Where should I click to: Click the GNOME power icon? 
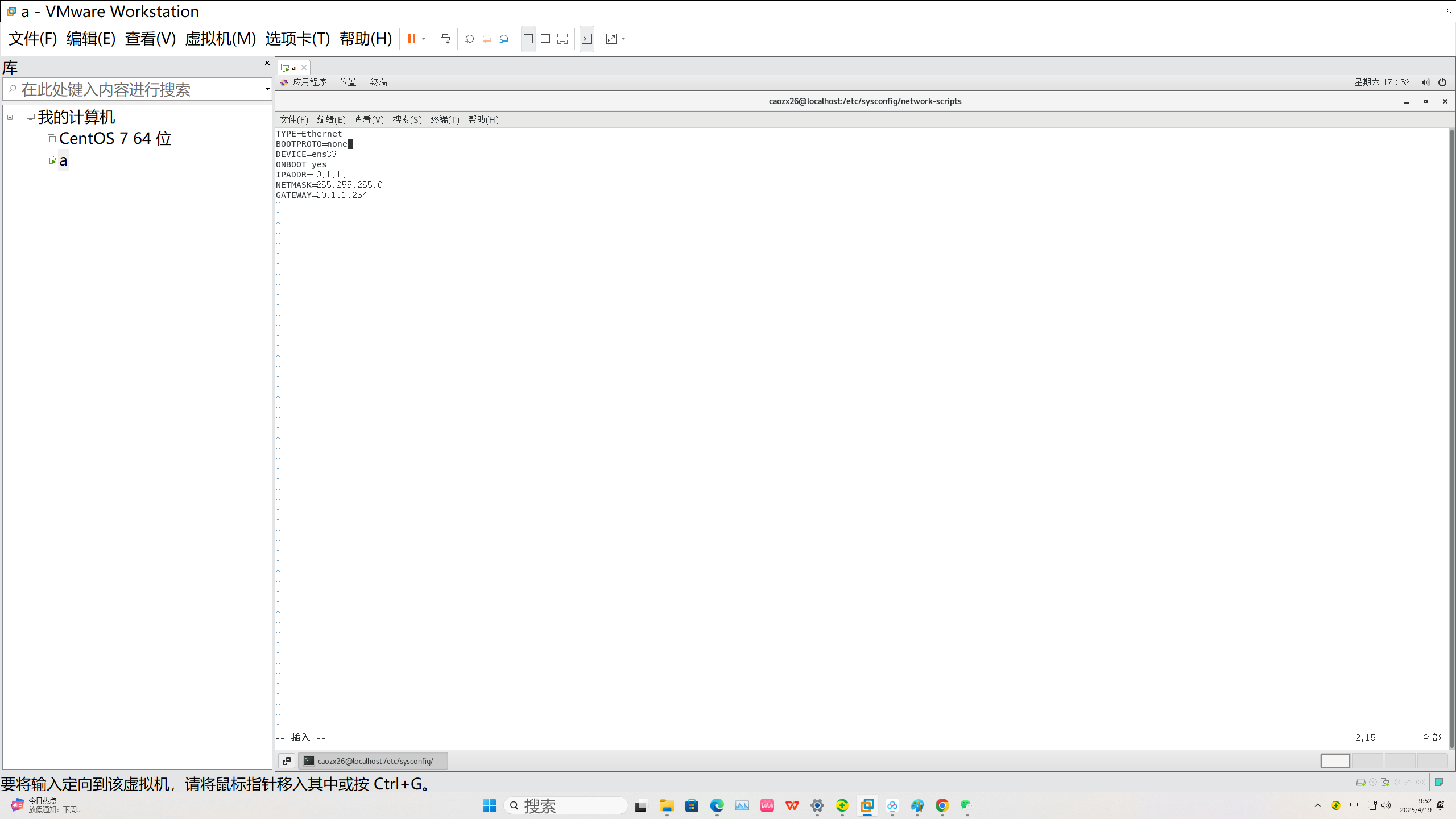click(x=1442, y=82)
